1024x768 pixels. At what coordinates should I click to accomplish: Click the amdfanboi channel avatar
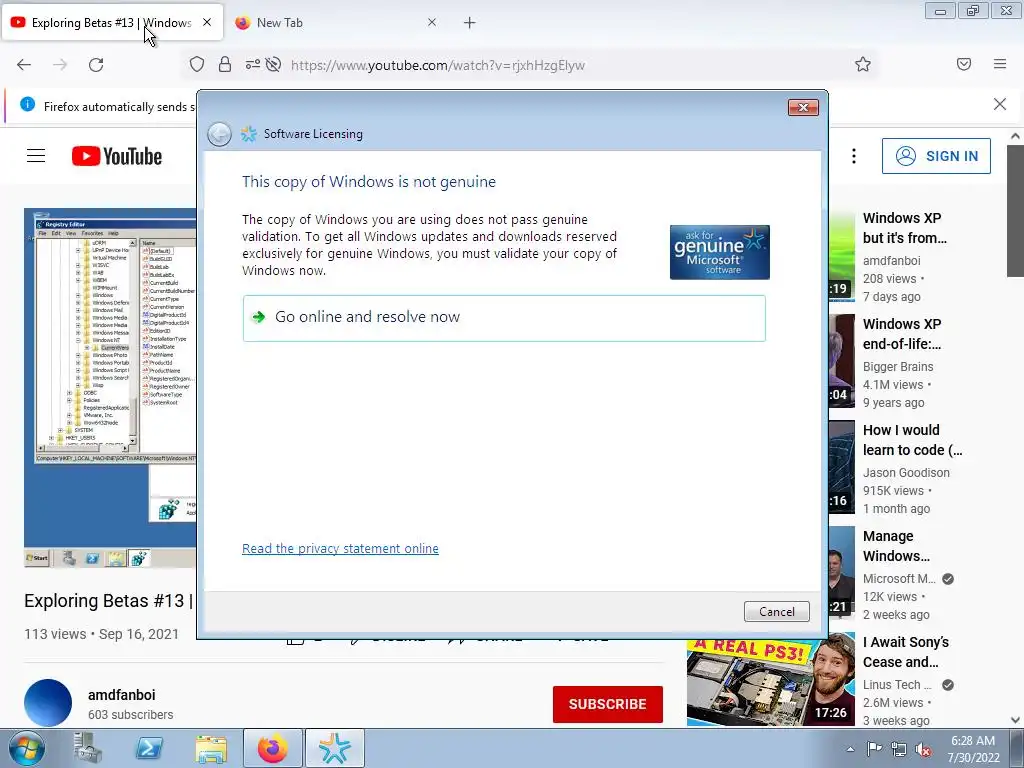[48, 703]
